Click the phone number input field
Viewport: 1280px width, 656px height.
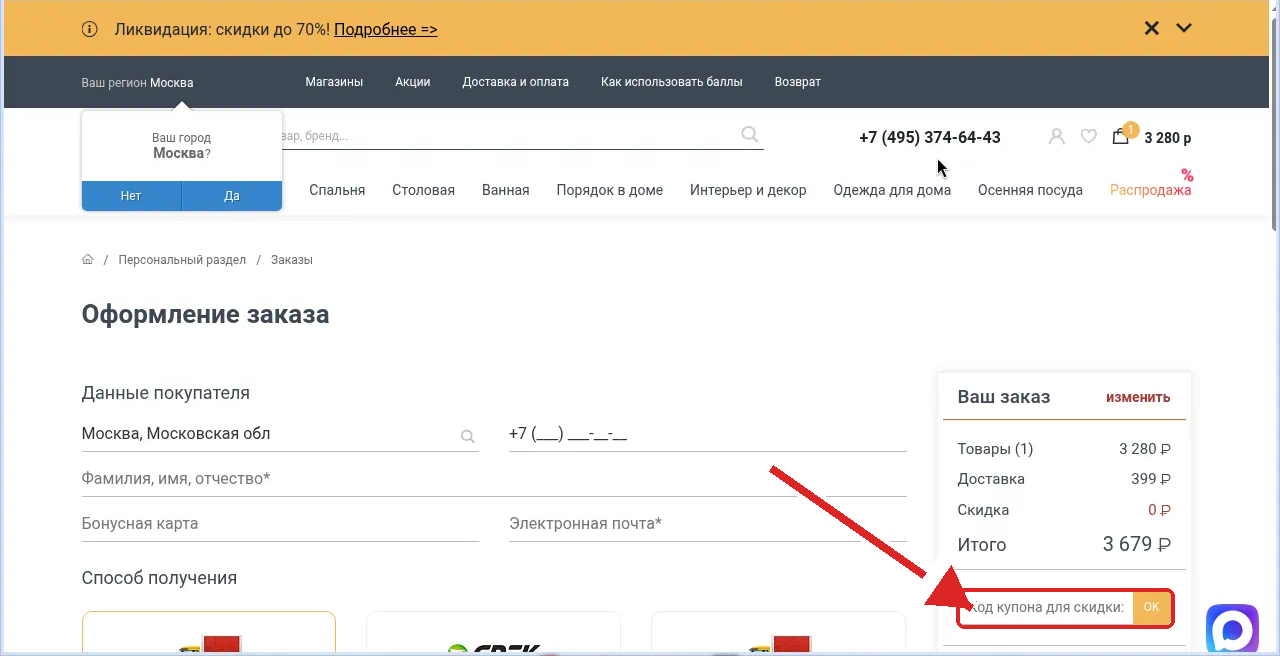pyautogui.click(x=708, y=434)
